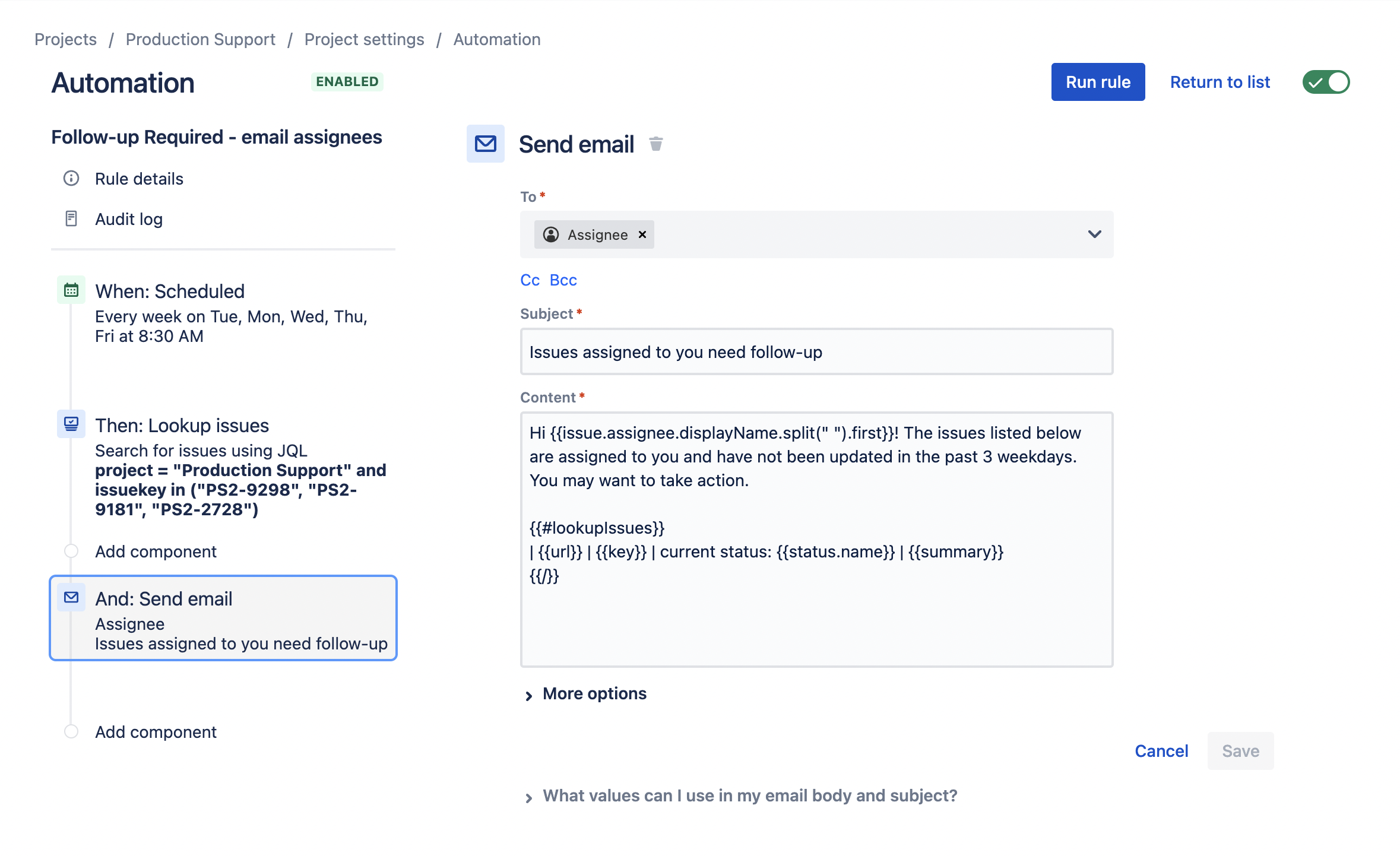Remove Assignee recipient with the x
The height and width of the screenshot is (856, 1400).
coord(642,234)
